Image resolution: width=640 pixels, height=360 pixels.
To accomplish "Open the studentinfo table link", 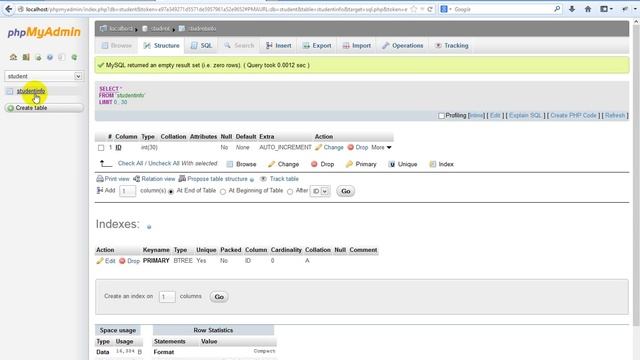I will tap(31, 91).
